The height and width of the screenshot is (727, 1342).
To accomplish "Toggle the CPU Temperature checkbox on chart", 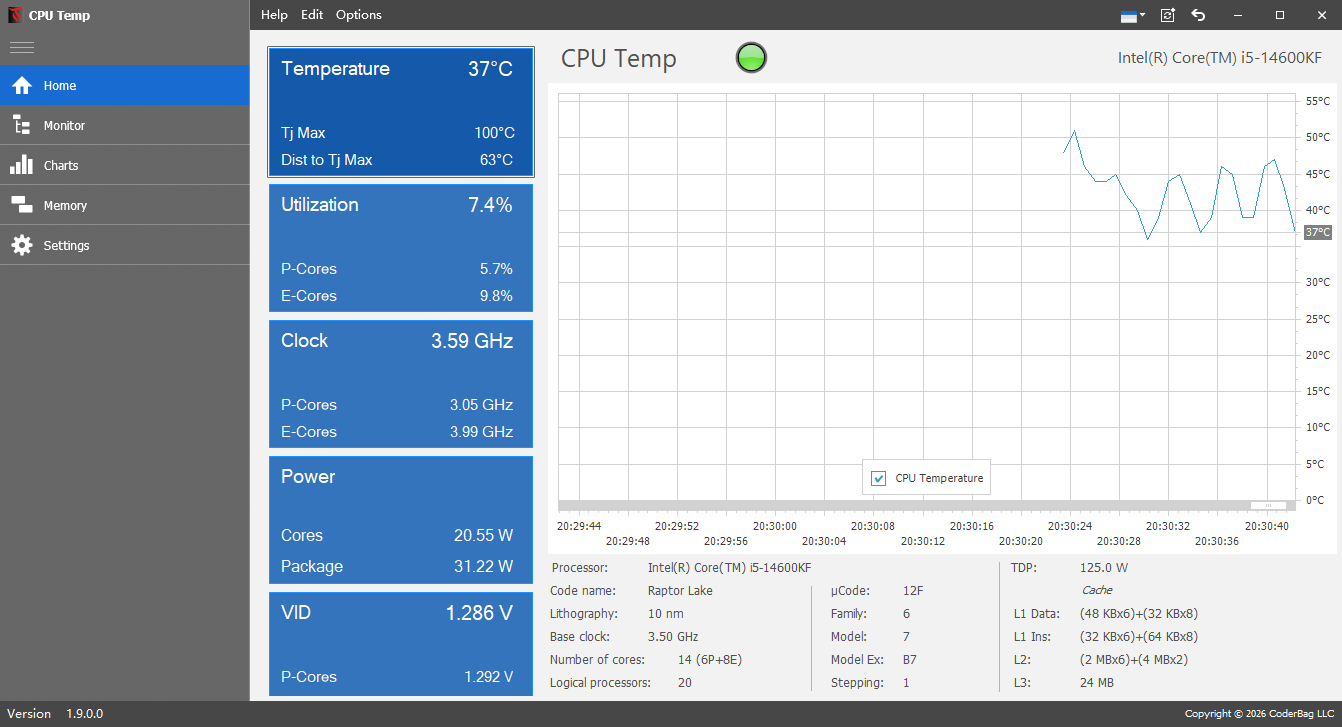I will tap(878, 478).
